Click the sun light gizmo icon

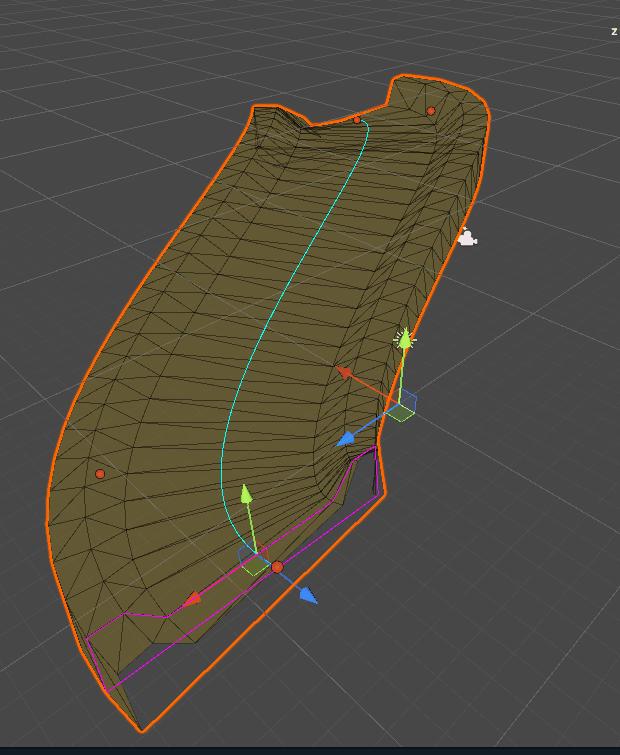(x=405, y=340)
